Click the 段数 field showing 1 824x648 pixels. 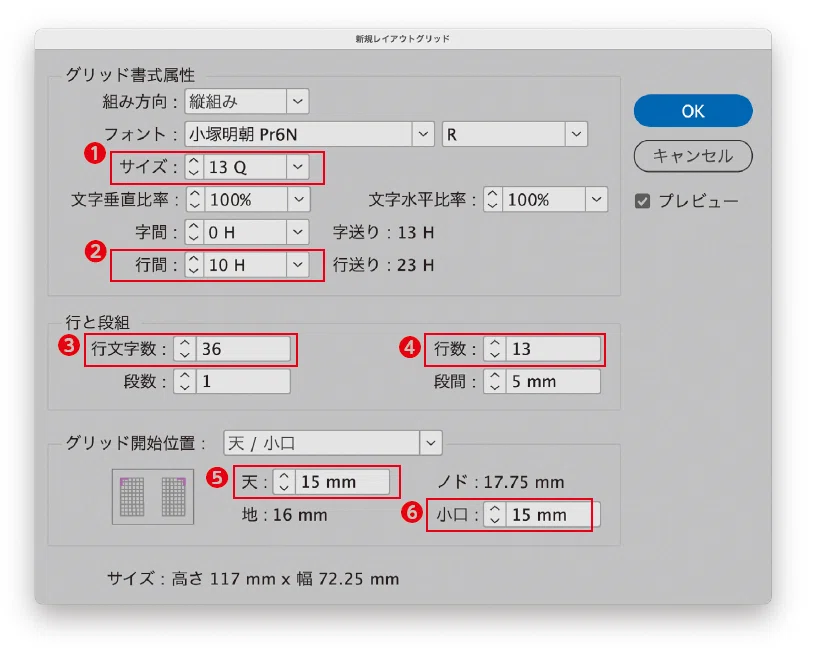tap(243, 382)
